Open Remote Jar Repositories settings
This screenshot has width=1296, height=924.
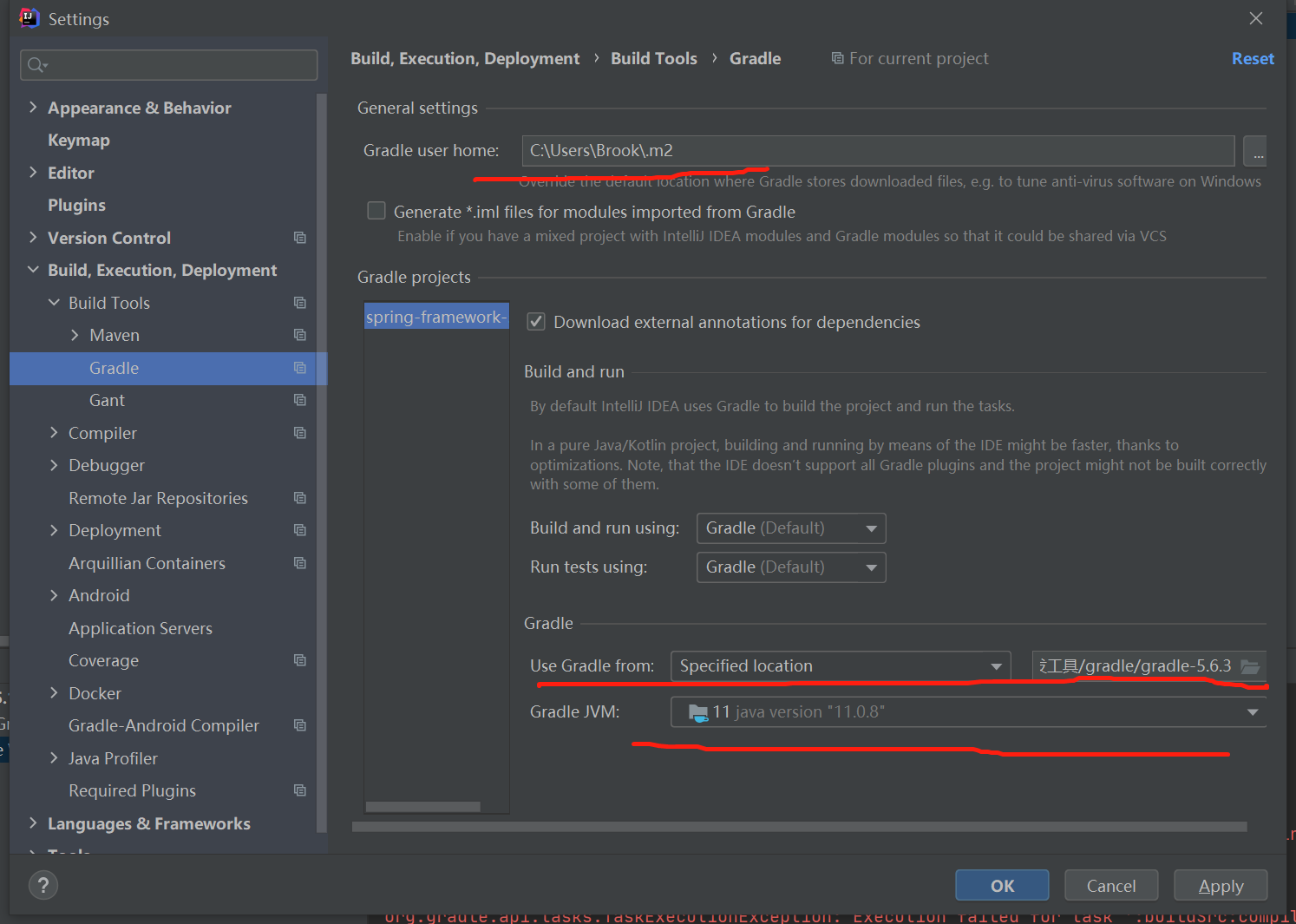[x=158, y=498]
